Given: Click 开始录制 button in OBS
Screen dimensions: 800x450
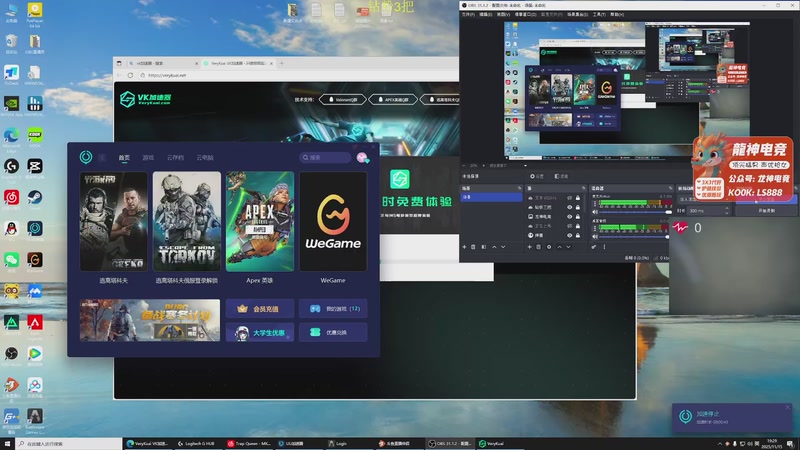Looking at the screenshot, I should 766,211.
